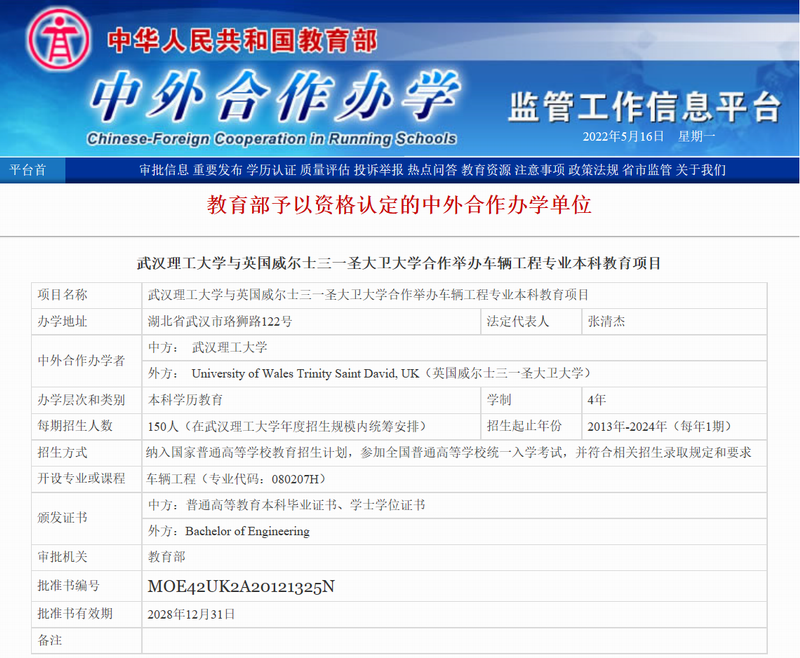Go to 政策法规 page

click(x=594, y=170)
